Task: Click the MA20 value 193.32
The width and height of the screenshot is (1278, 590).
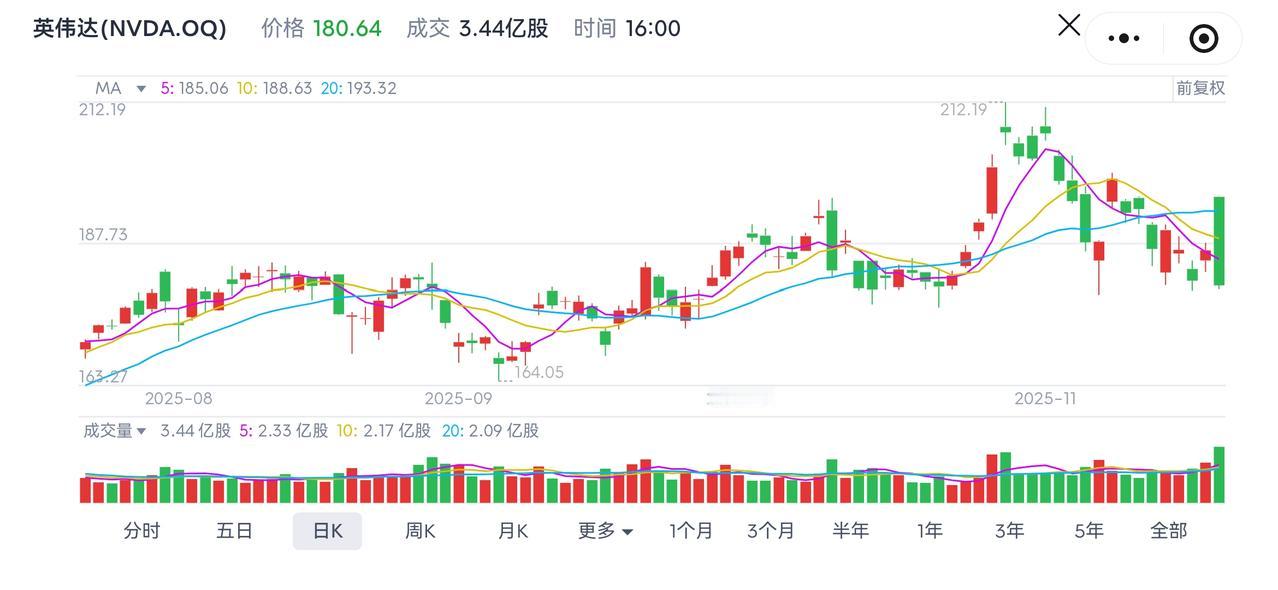Action: 371,88
